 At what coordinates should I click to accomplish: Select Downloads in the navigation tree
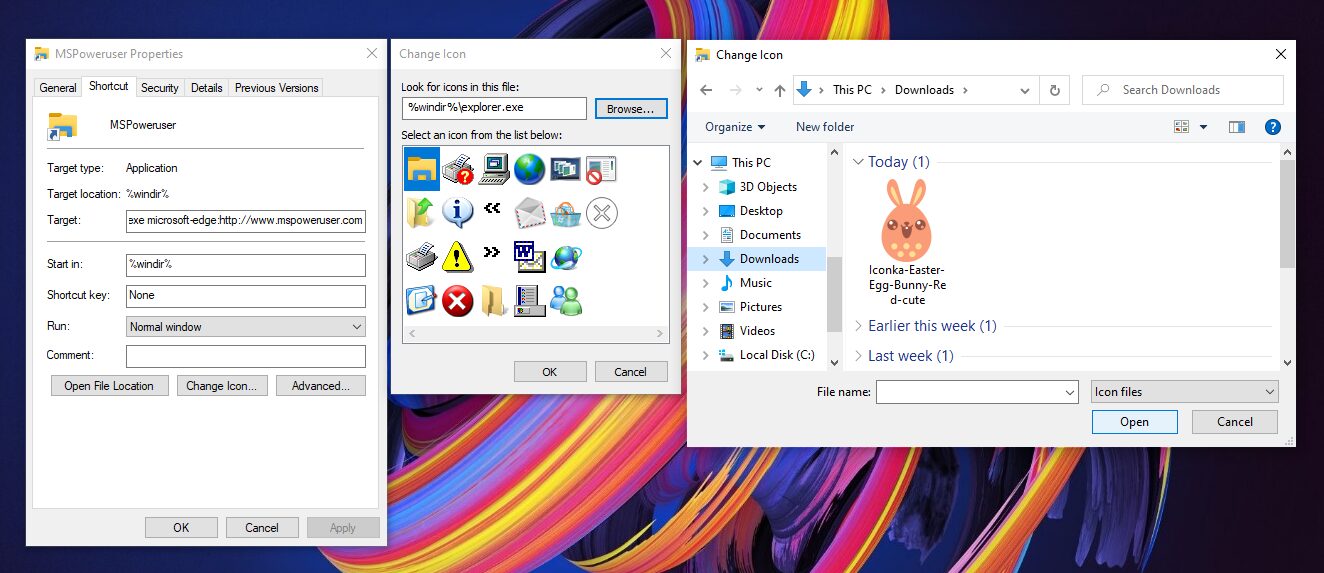768,259
